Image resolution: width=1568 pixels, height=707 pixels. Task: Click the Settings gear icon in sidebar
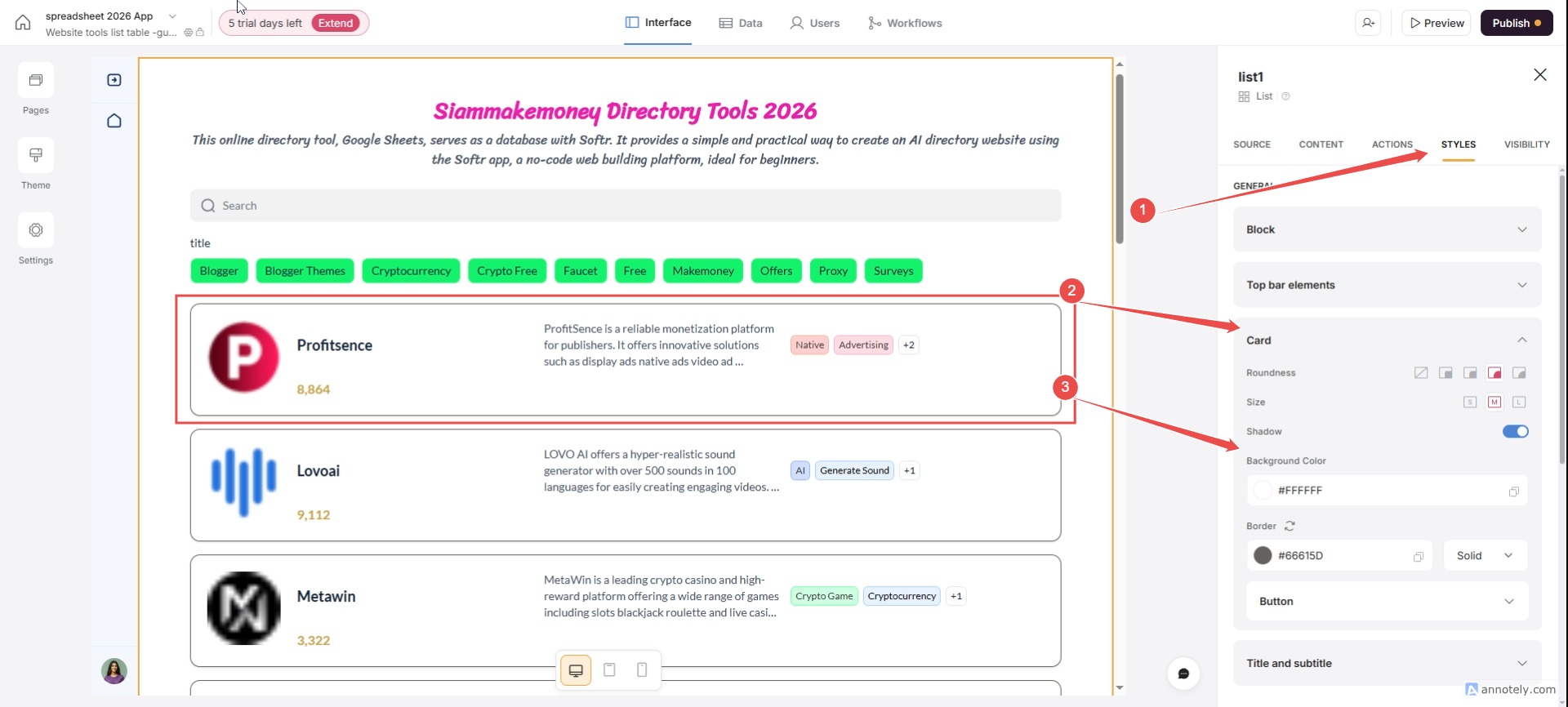click(36, 230)
